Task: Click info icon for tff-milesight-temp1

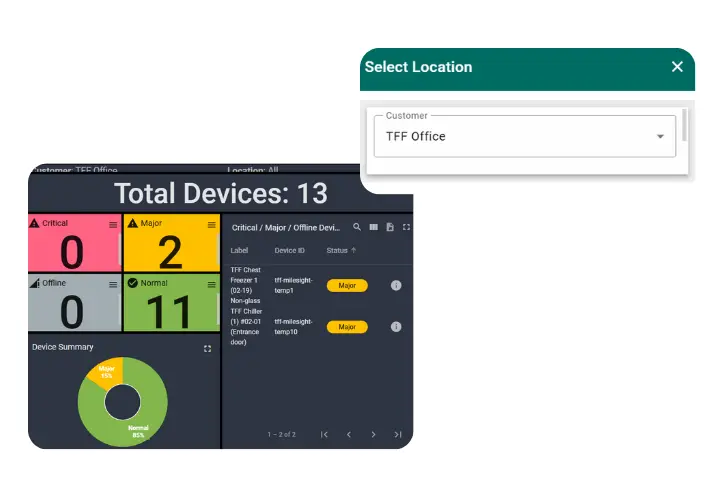Action: click(396, 286)
